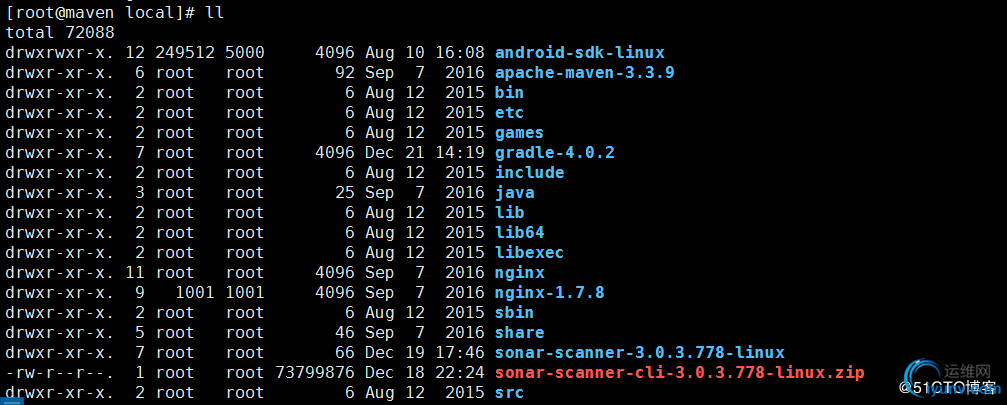Click the games directory entry

pyautogui.click(x=519, y=133)
